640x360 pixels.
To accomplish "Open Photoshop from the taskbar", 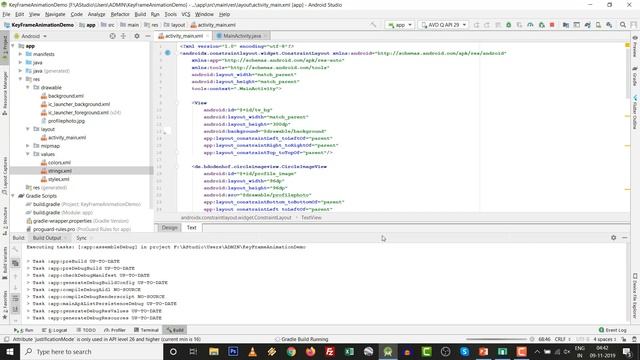I will tap(233, 351).
